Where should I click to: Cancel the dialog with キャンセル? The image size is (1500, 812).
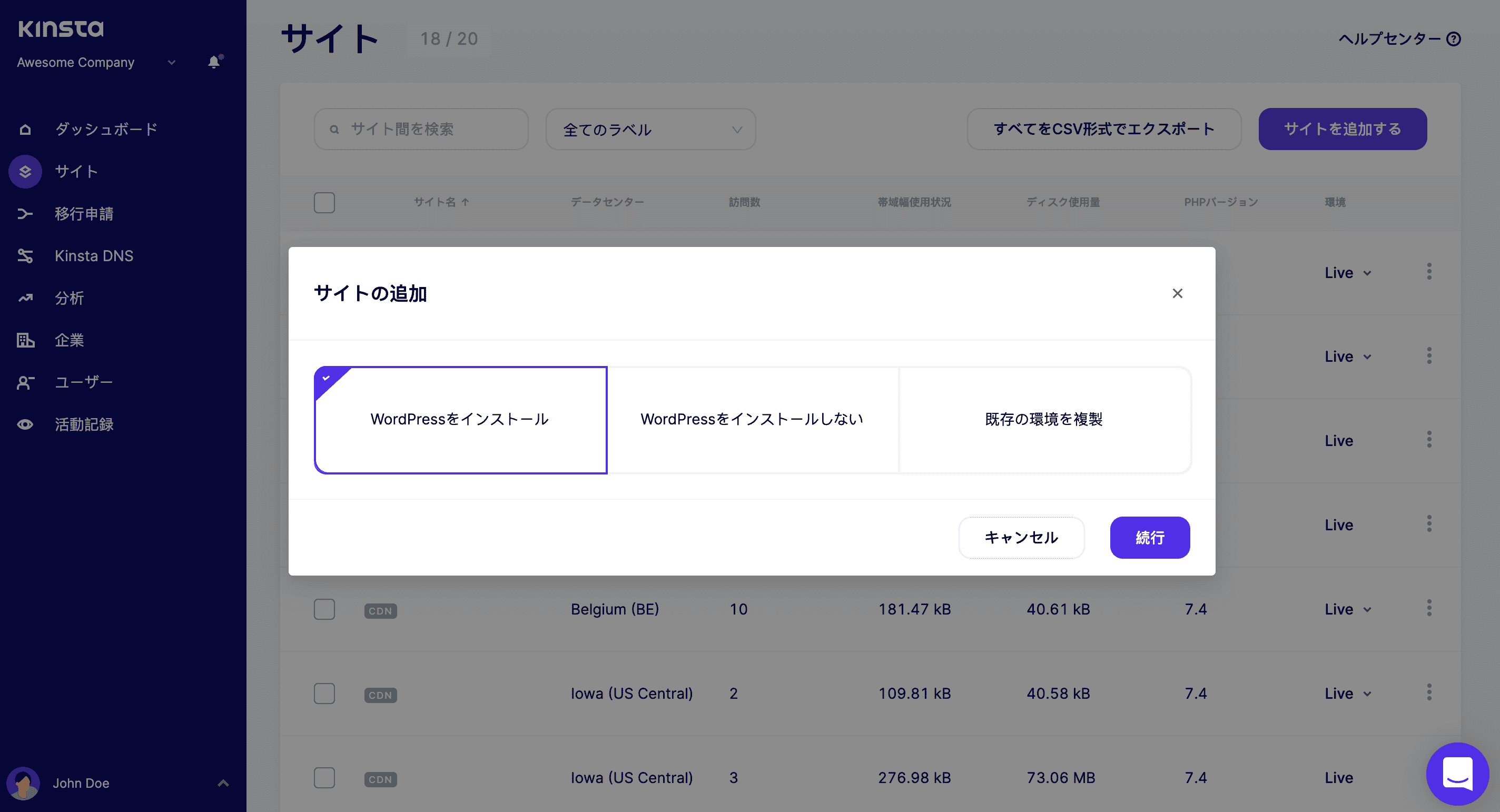click(1021, 537)
